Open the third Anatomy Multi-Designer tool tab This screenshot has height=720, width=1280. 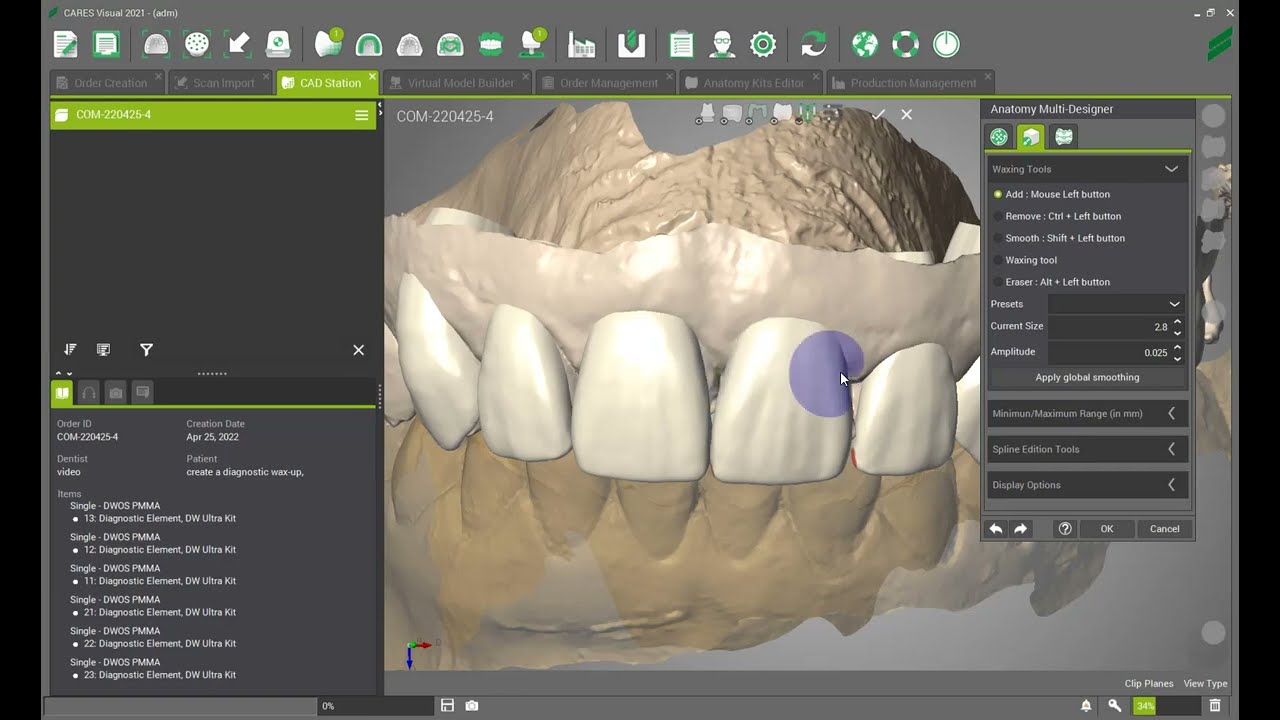tap(1064, 137)
